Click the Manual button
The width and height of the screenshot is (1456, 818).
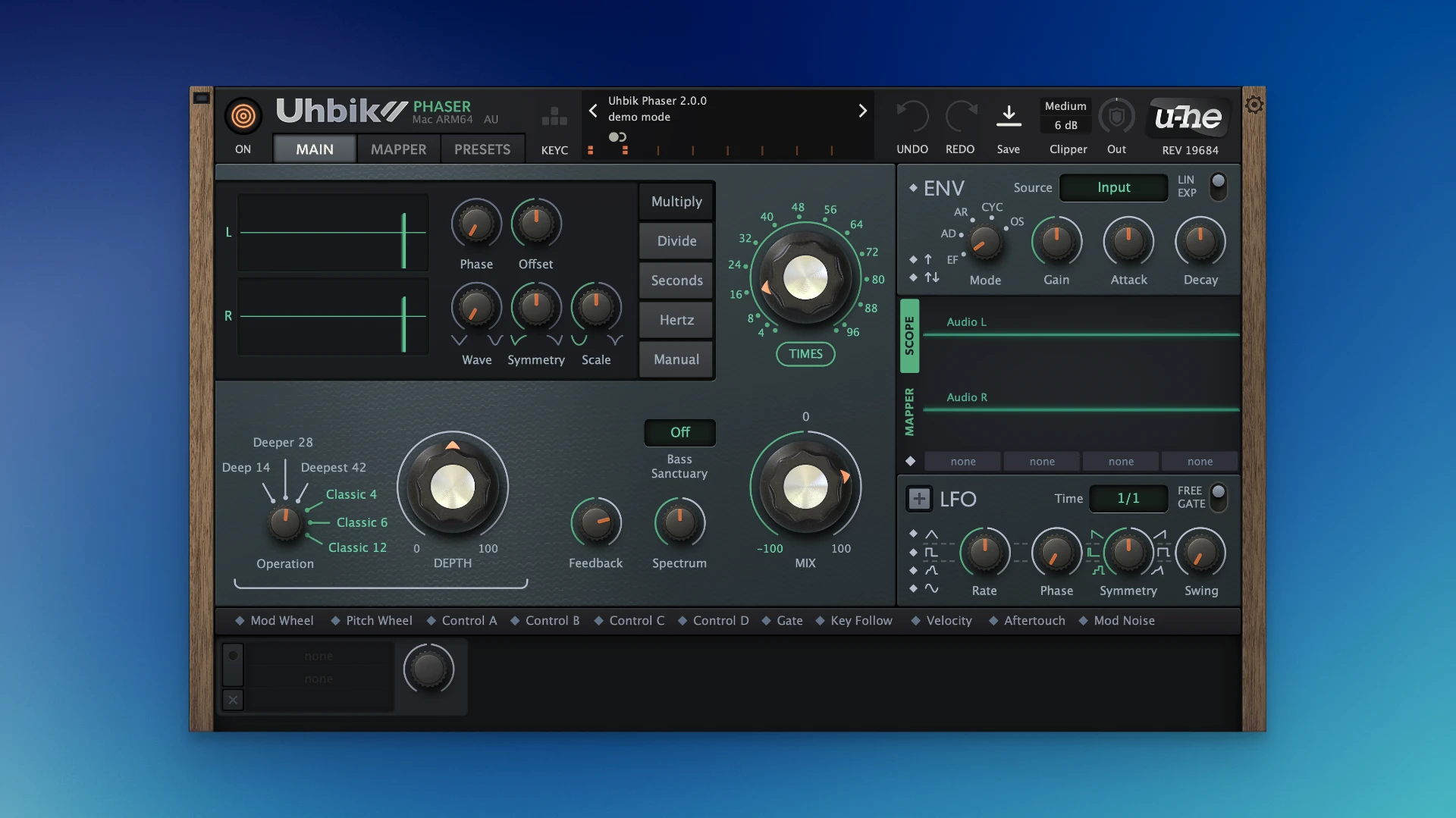click(676, 359)
